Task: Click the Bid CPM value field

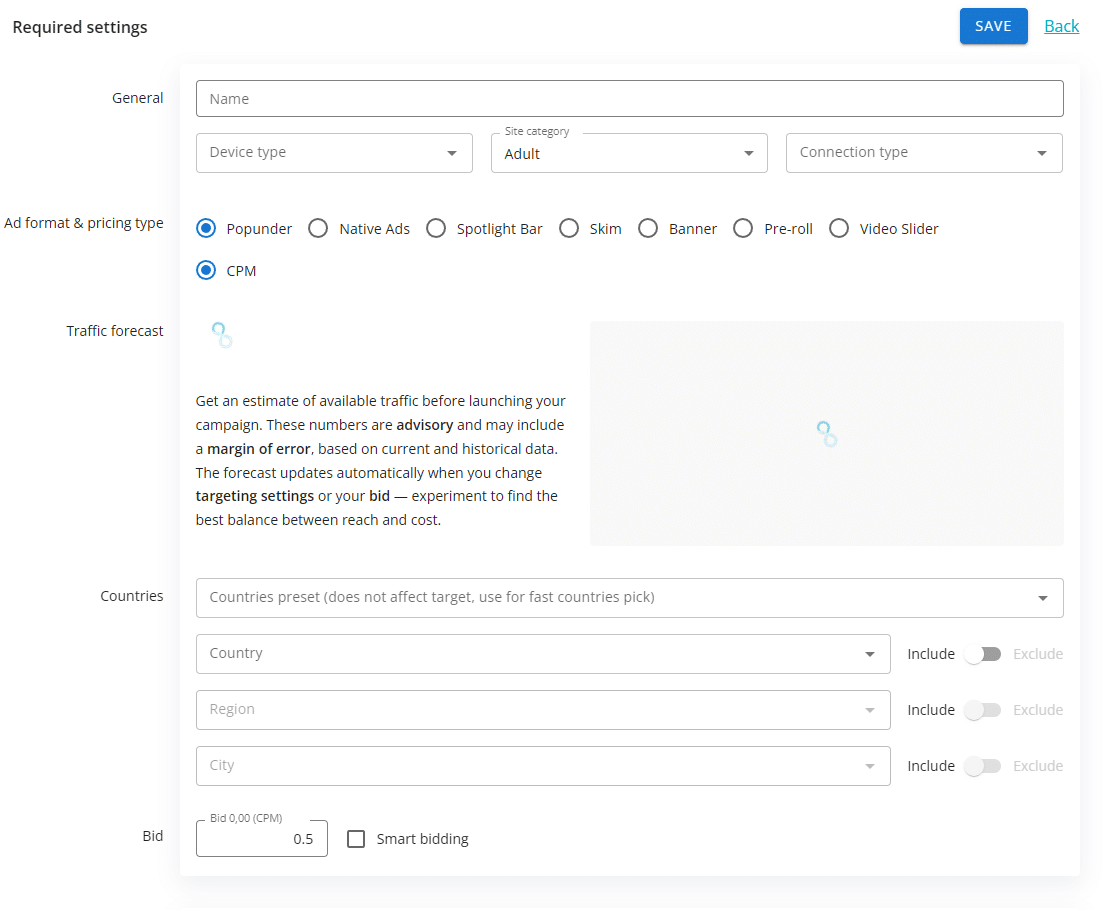Action: [261, 839]
